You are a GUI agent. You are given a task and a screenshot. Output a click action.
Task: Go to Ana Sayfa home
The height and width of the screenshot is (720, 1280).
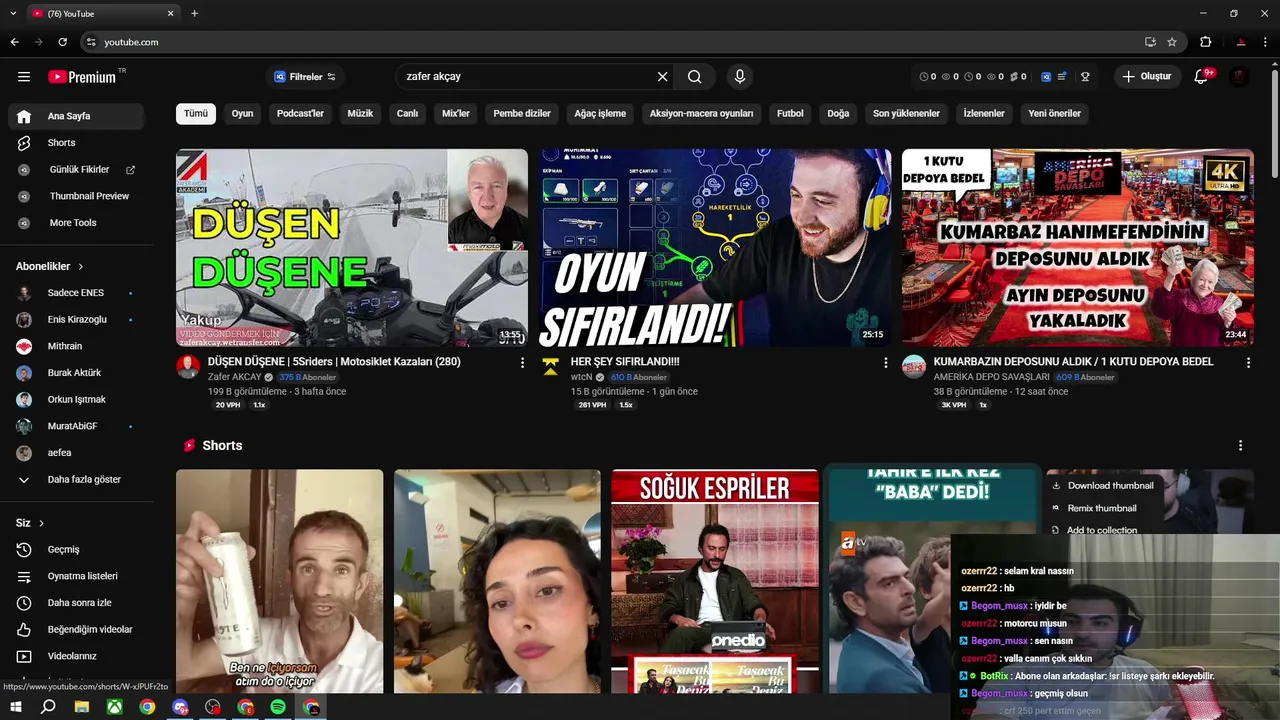[x=76, y=116]
